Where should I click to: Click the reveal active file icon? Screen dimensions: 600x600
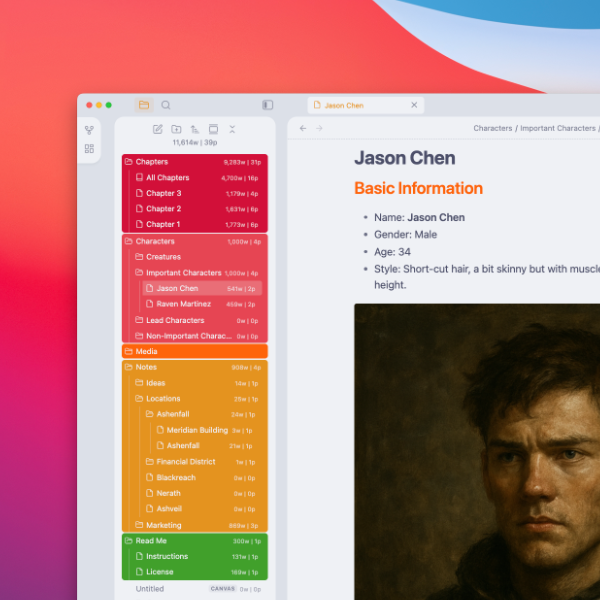[x=214, y=129]
